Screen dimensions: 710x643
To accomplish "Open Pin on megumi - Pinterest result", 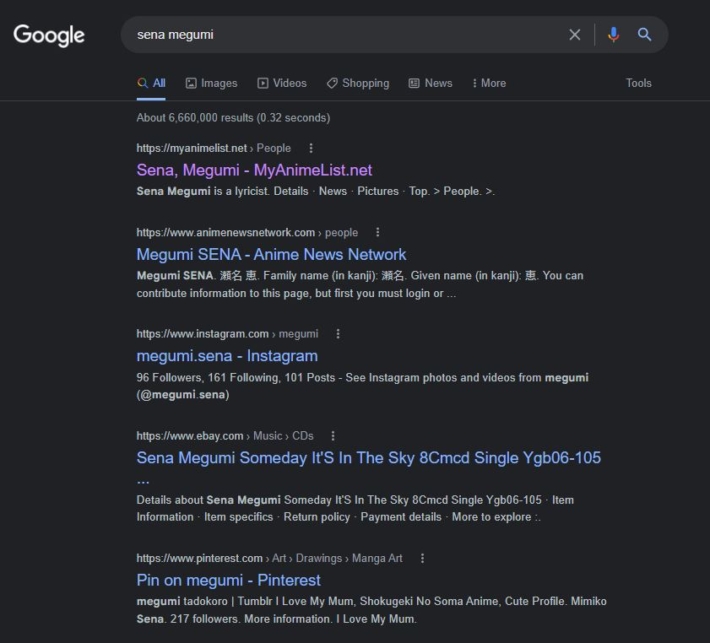I will [228, 581].
